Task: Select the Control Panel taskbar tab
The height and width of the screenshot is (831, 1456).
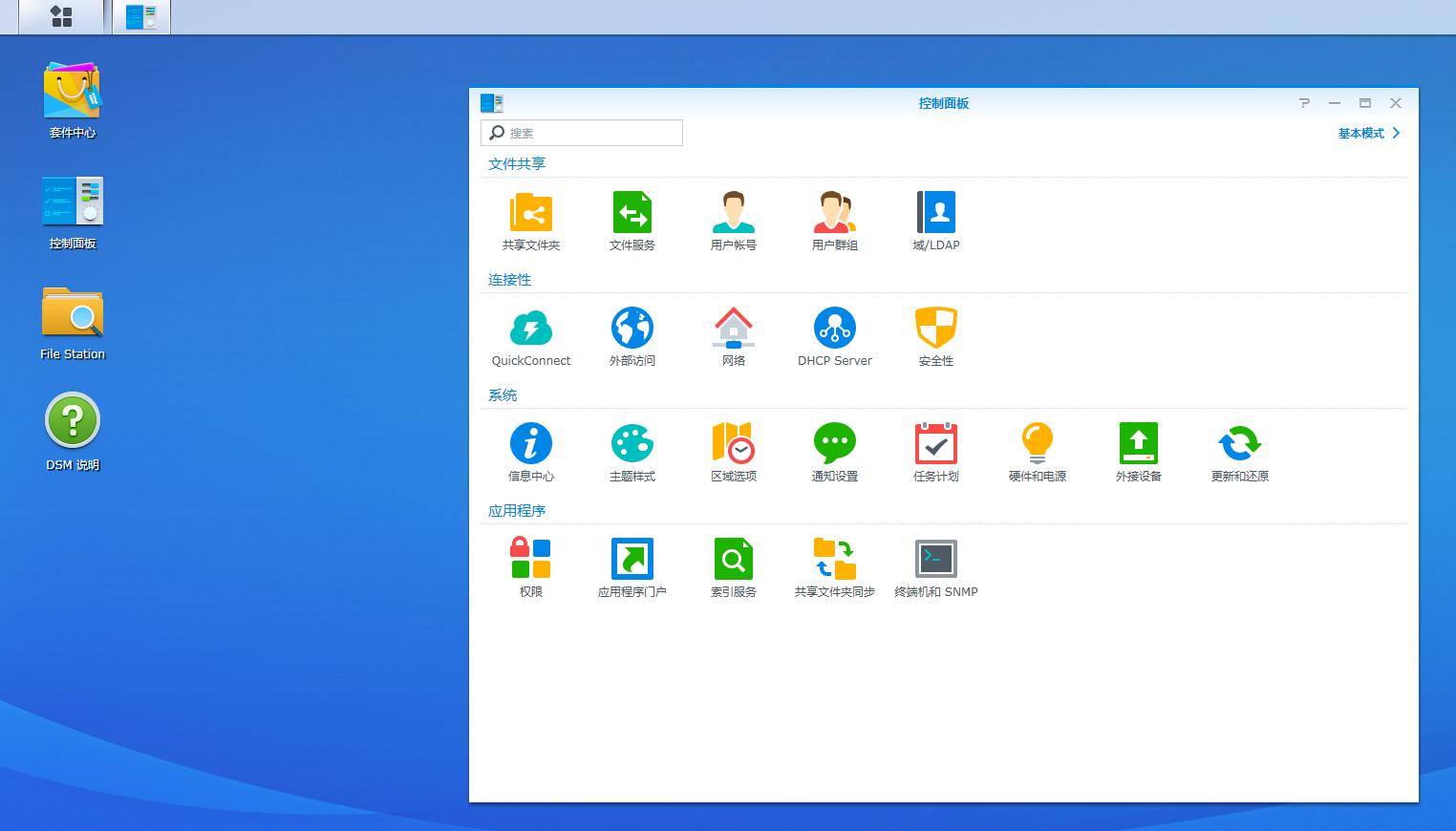Action: [141, 16]
